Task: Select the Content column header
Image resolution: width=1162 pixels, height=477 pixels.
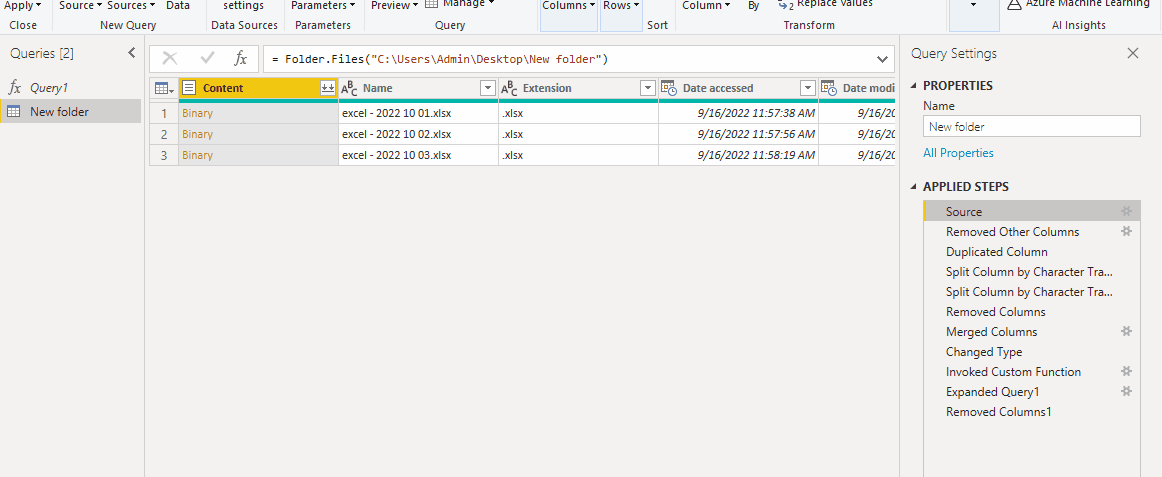Action: (x=259, y=88)
